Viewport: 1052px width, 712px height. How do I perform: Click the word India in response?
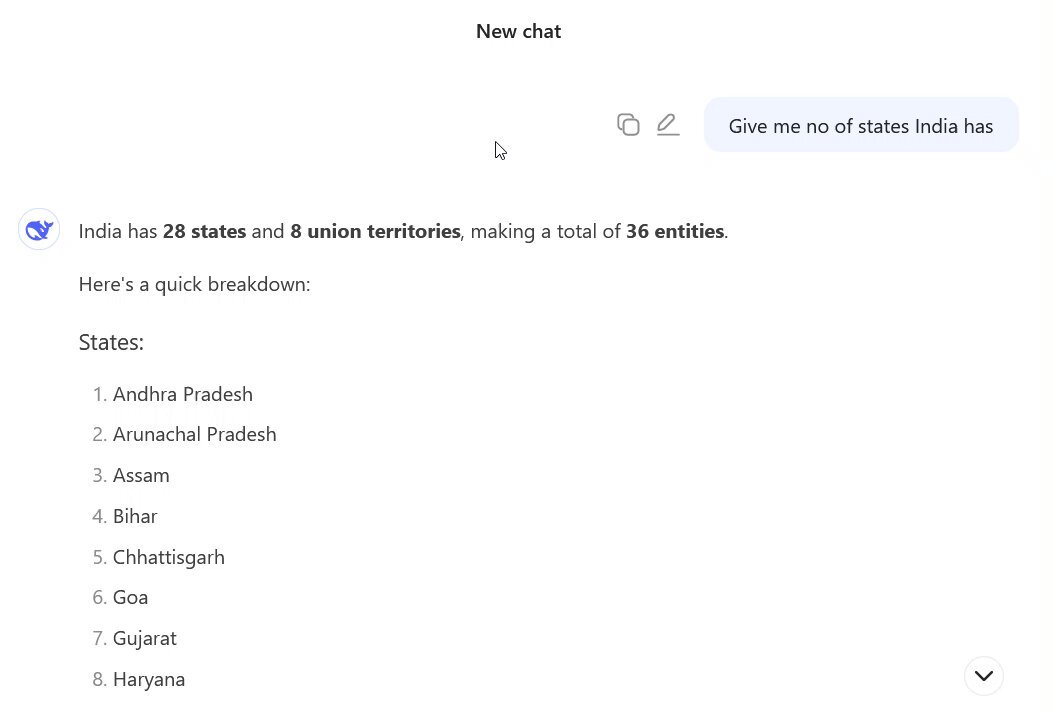(x=101, y=232)
